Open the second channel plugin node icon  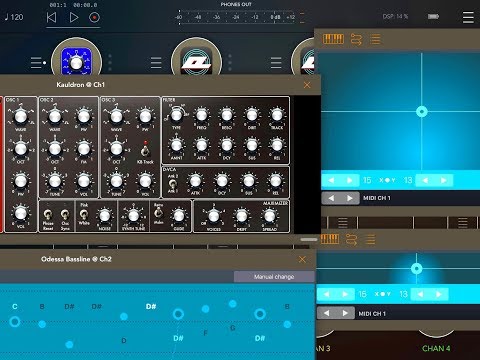[x=196, y=62]
